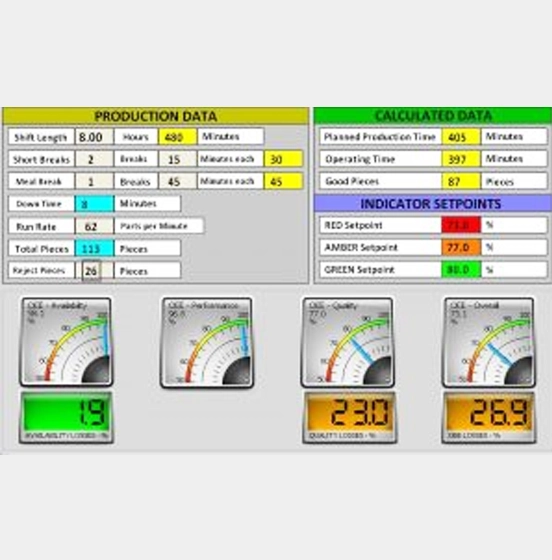
Task: Select the yellow Meal Break total 45
Action: [x=283, y=181]
